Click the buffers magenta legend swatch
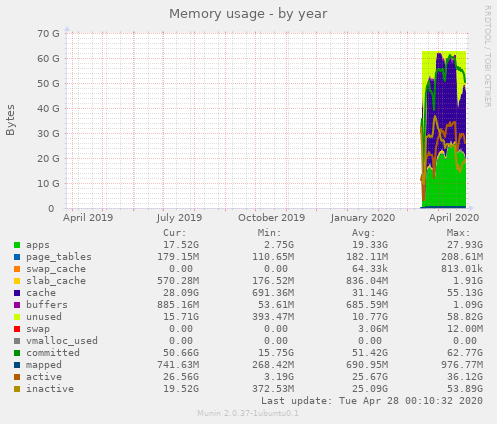497x424 pixels. 17,305
